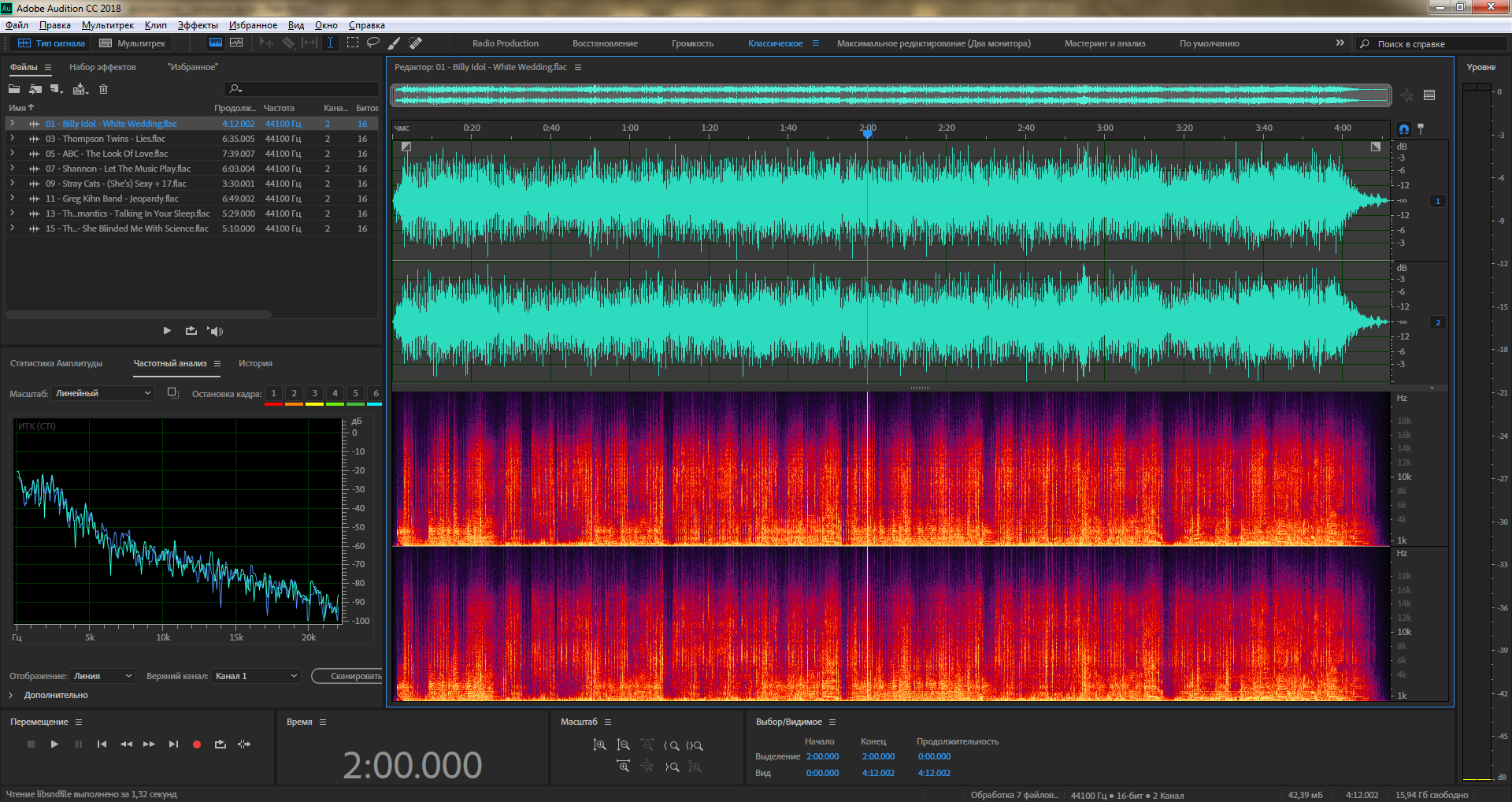Select the Мастеринг и анализ workspace

point(1105,44)
